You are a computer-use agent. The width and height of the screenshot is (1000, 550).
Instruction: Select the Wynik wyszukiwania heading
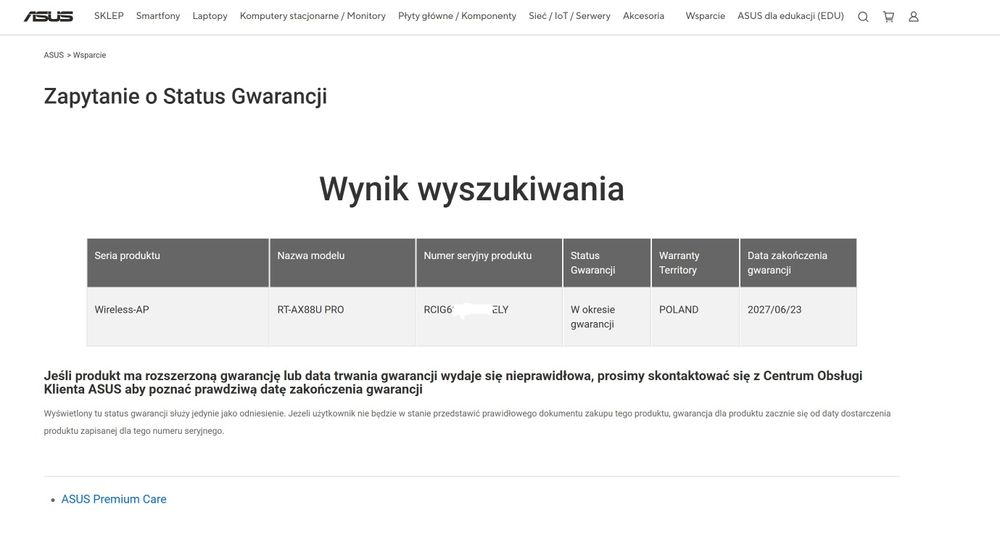click(471, 189)
